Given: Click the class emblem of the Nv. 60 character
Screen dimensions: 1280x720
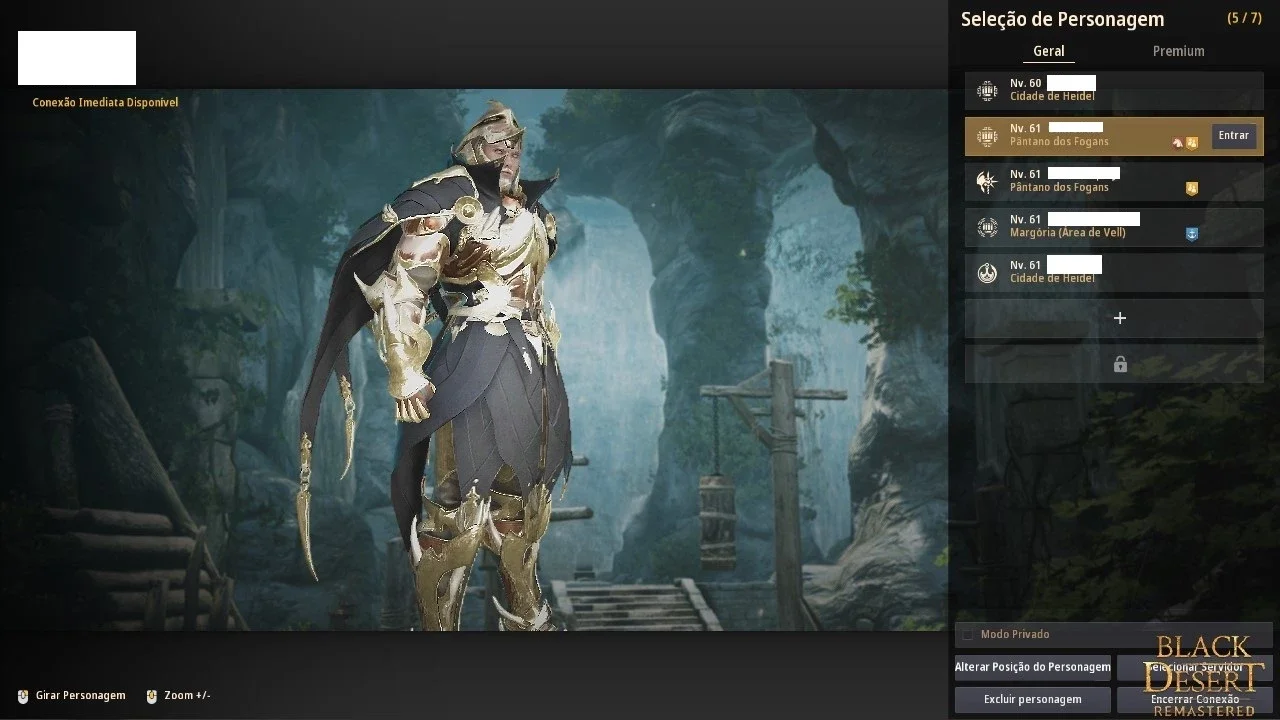Looking at the screenshot, I should tap(987, 91).
